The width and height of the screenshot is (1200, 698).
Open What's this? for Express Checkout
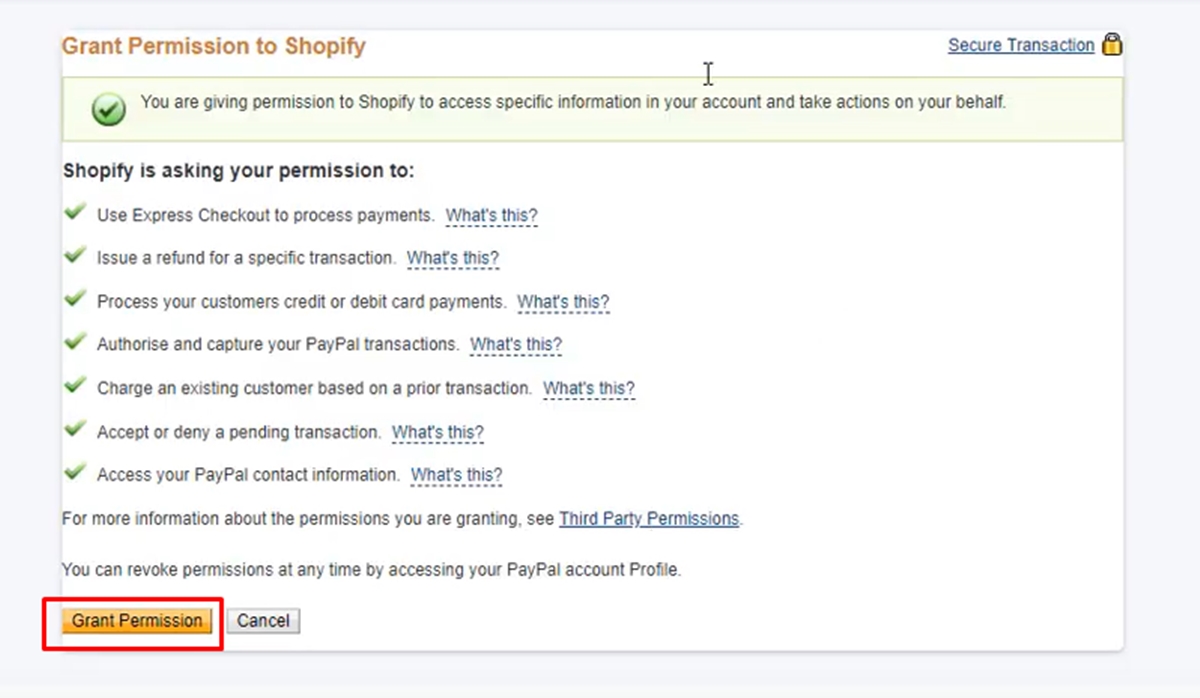pyautogui.click(x=492, y=215)
